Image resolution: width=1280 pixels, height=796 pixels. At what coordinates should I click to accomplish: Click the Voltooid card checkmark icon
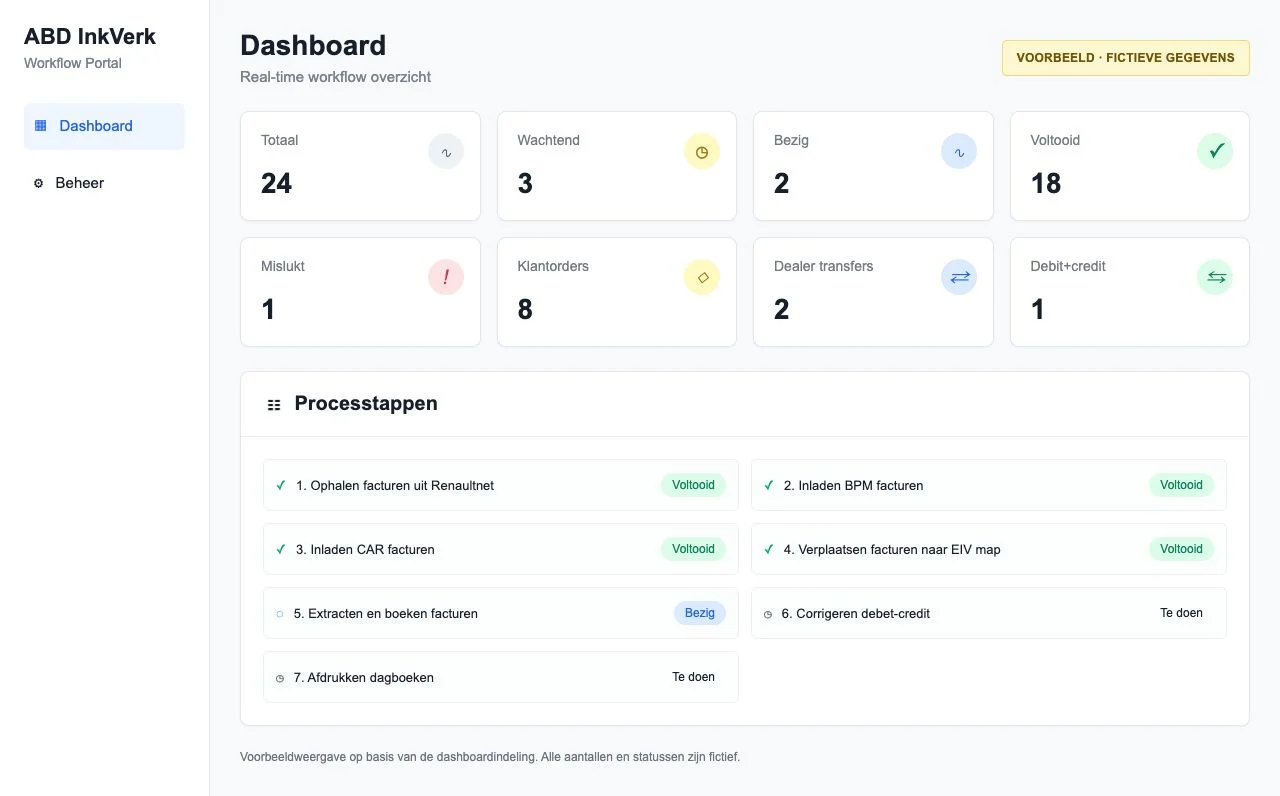tap(1215, 152)
